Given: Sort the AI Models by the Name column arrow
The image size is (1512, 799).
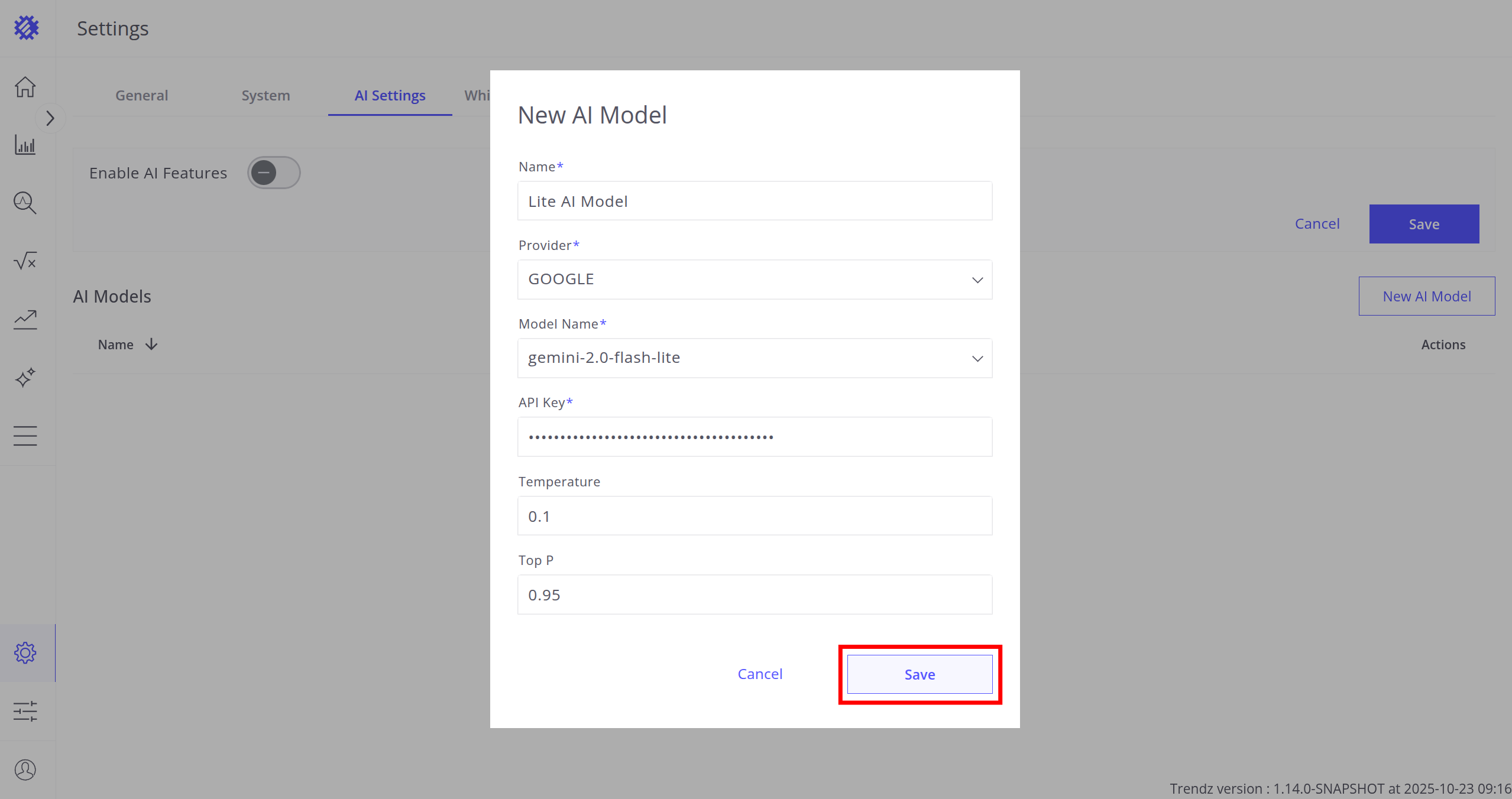Looking at the screenshot, I should [151, 345].
